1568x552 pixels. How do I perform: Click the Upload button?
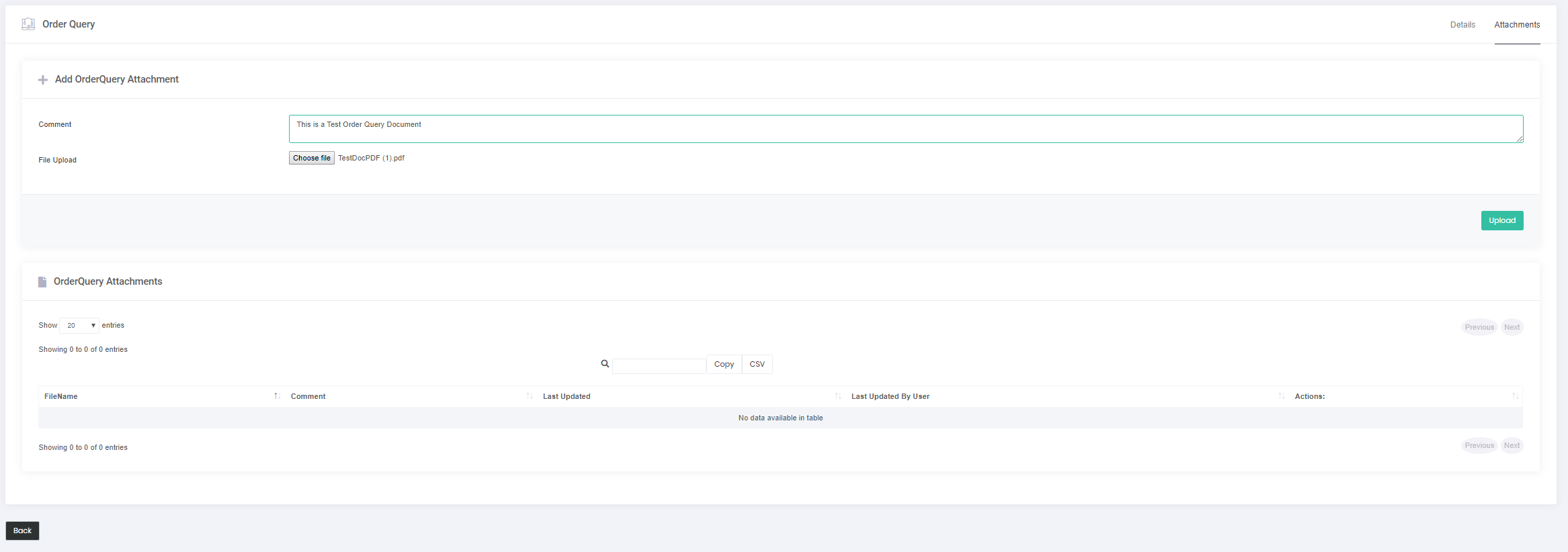(1502, 221)
